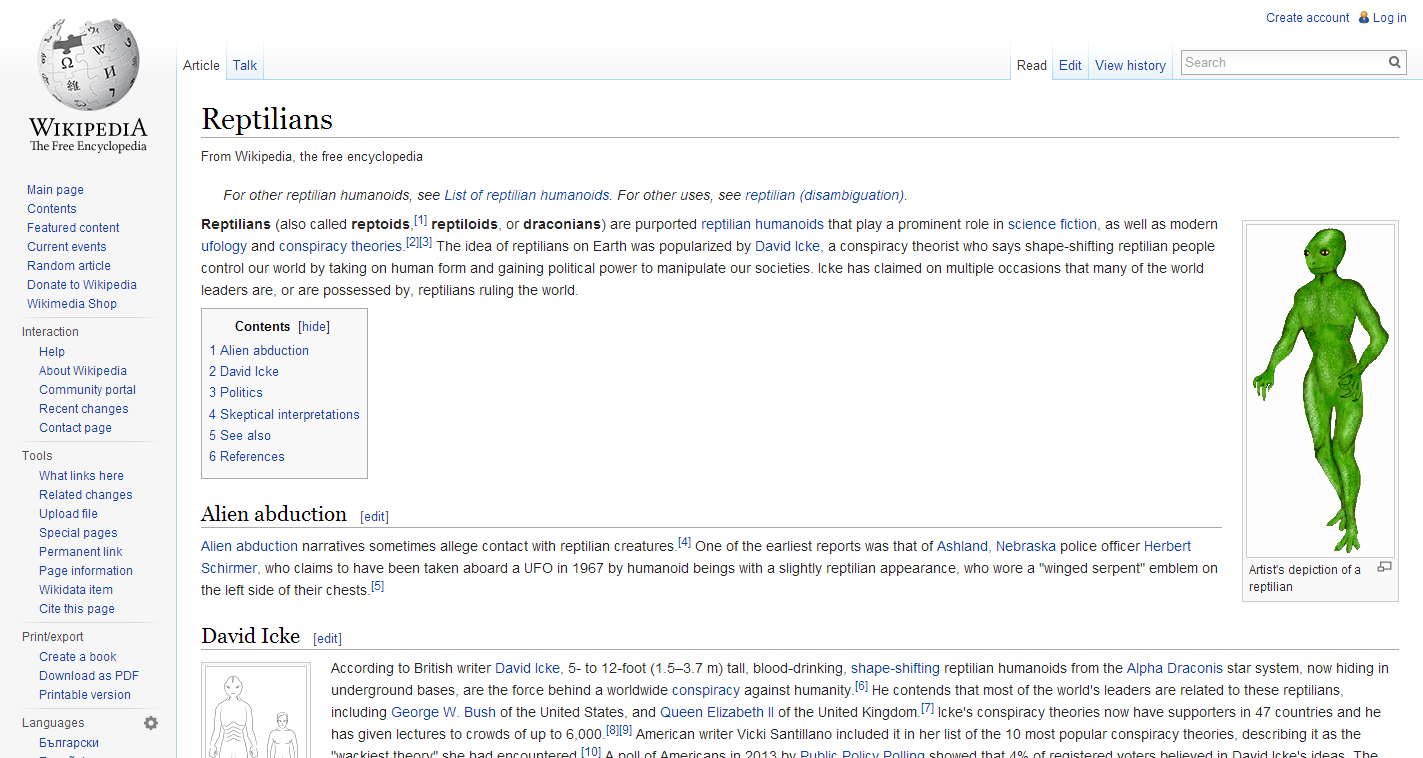
Task: Click the enlarge icon under reptilian image
Action: pyautogui.click(x=1384, y=567)
